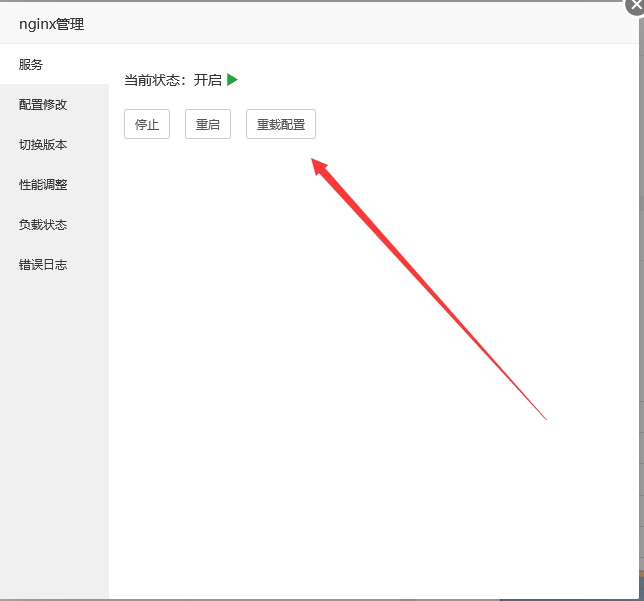Click empty gray sidebar area below 错误日志

(54, 430)
